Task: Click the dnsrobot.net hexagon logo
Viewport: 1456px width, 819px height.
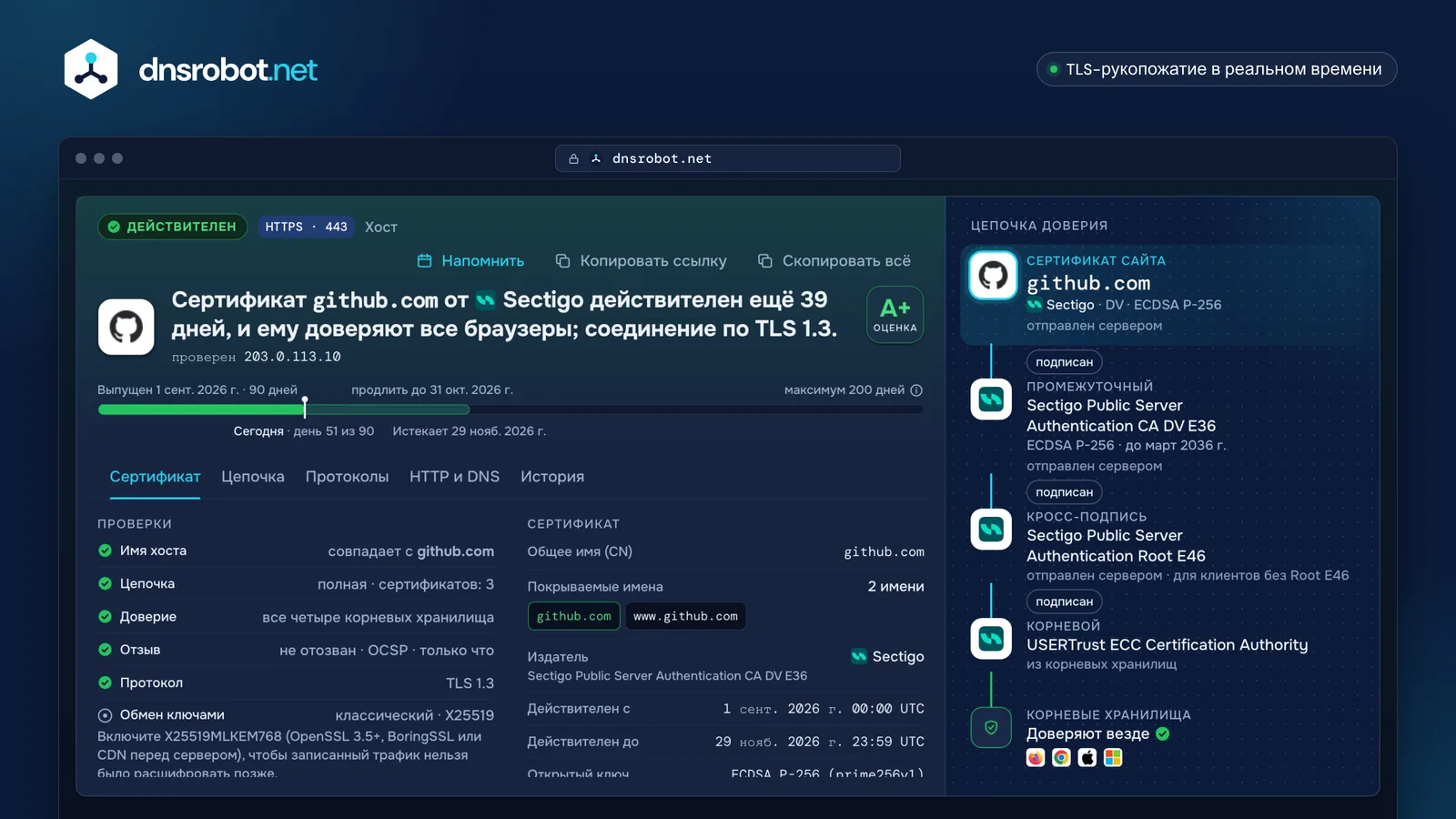Action: pos(91,69)
